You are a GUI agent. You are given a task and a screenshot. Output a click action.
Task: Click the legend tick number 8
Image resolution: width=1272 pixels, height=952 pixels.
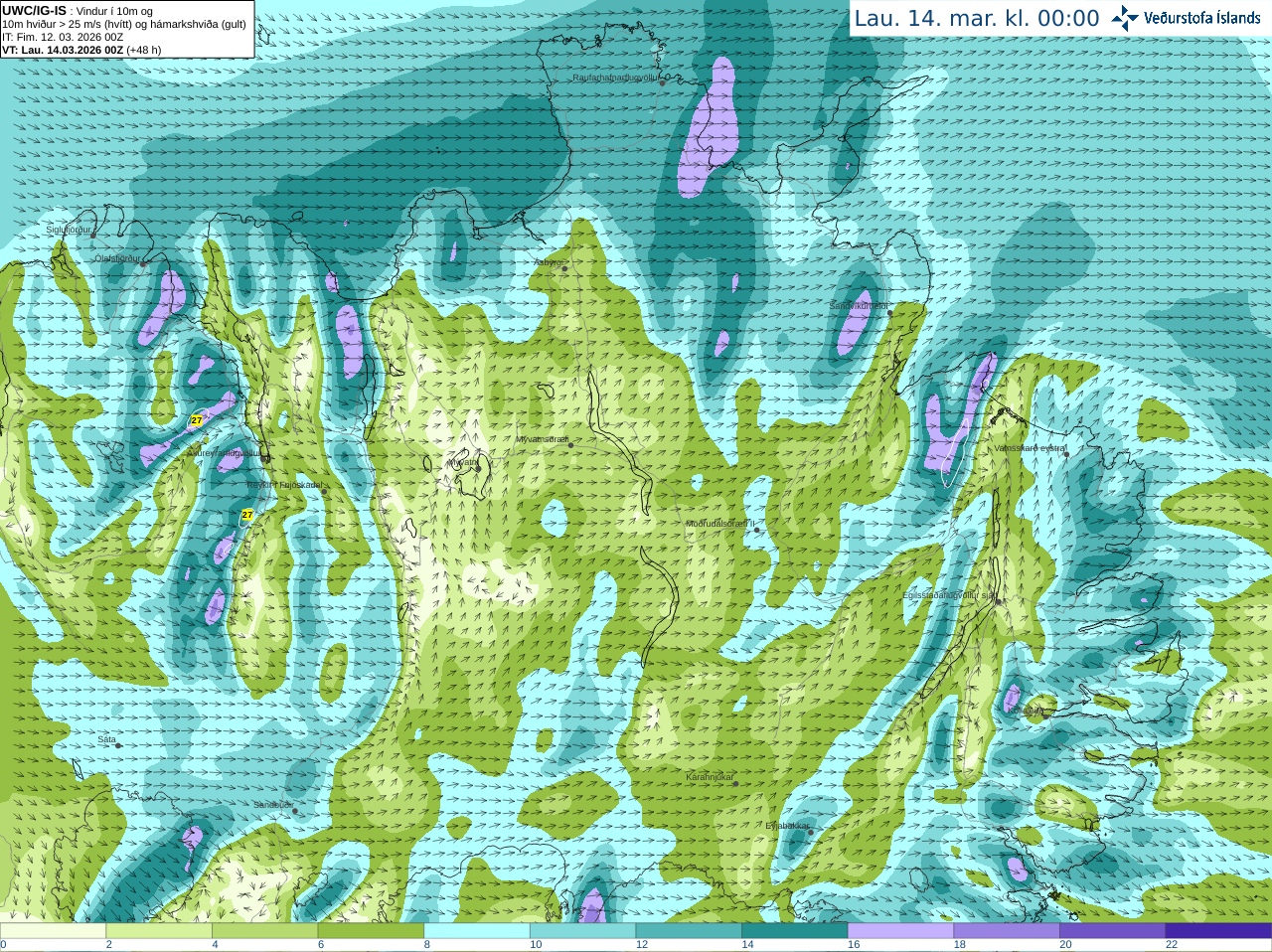pyautogui.click(x=427, y=945)
